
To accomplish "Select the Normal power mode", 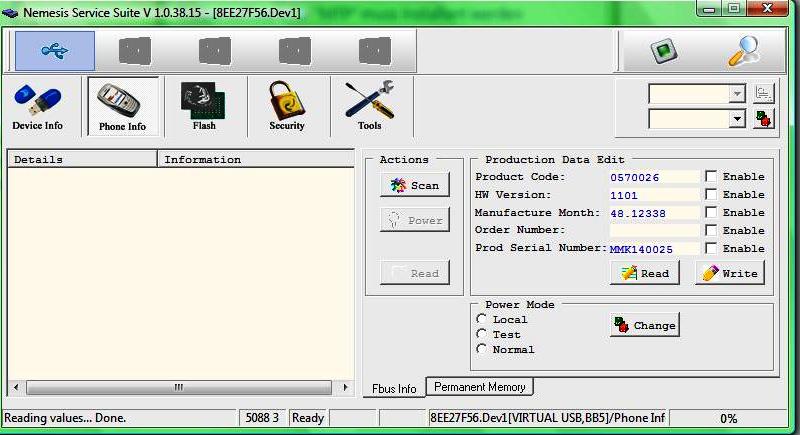I will [x=481, y=349].
